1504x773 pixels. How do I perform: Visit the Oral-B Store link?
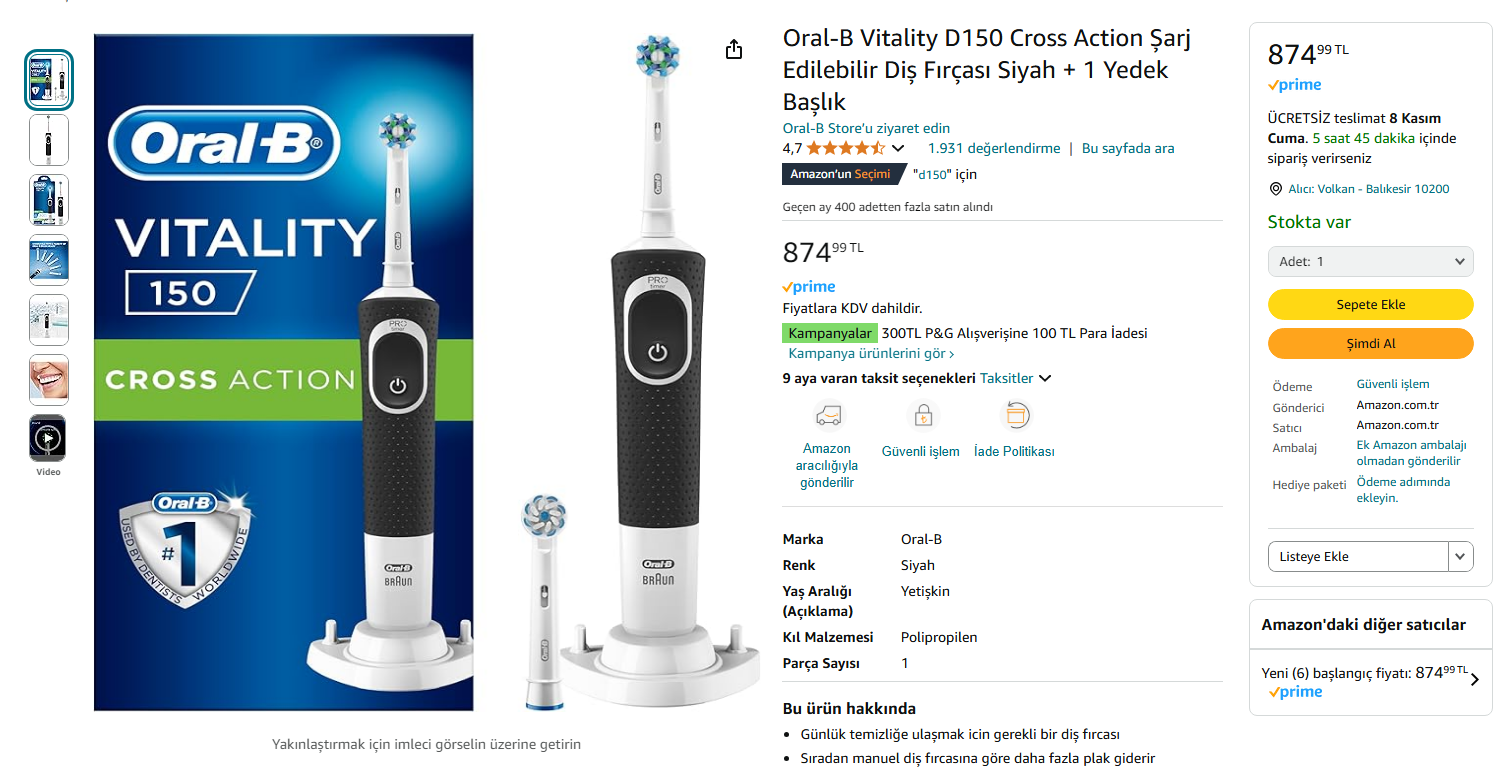(x=866, y=128)
